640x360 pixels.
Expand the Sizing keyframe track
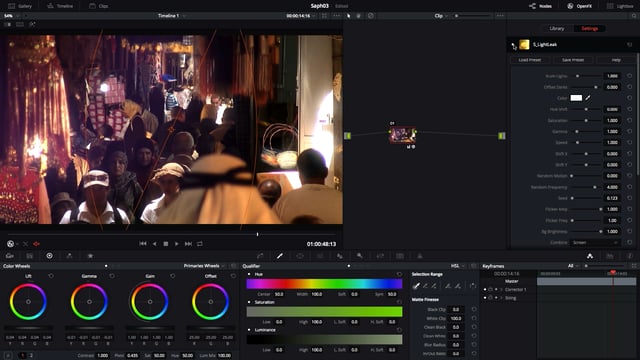click(501, 298)
